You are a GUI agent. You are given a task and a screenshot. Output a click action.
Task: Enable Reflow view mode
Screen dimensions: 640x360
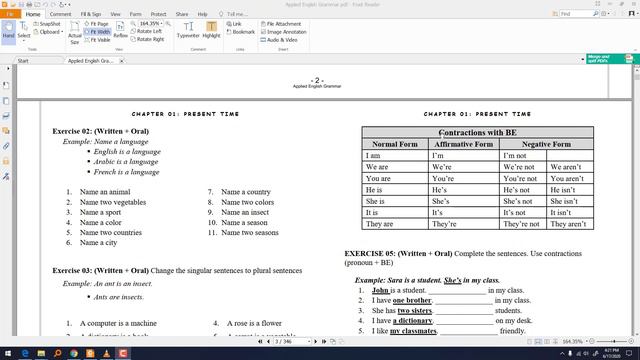click(x=120, y=30)
